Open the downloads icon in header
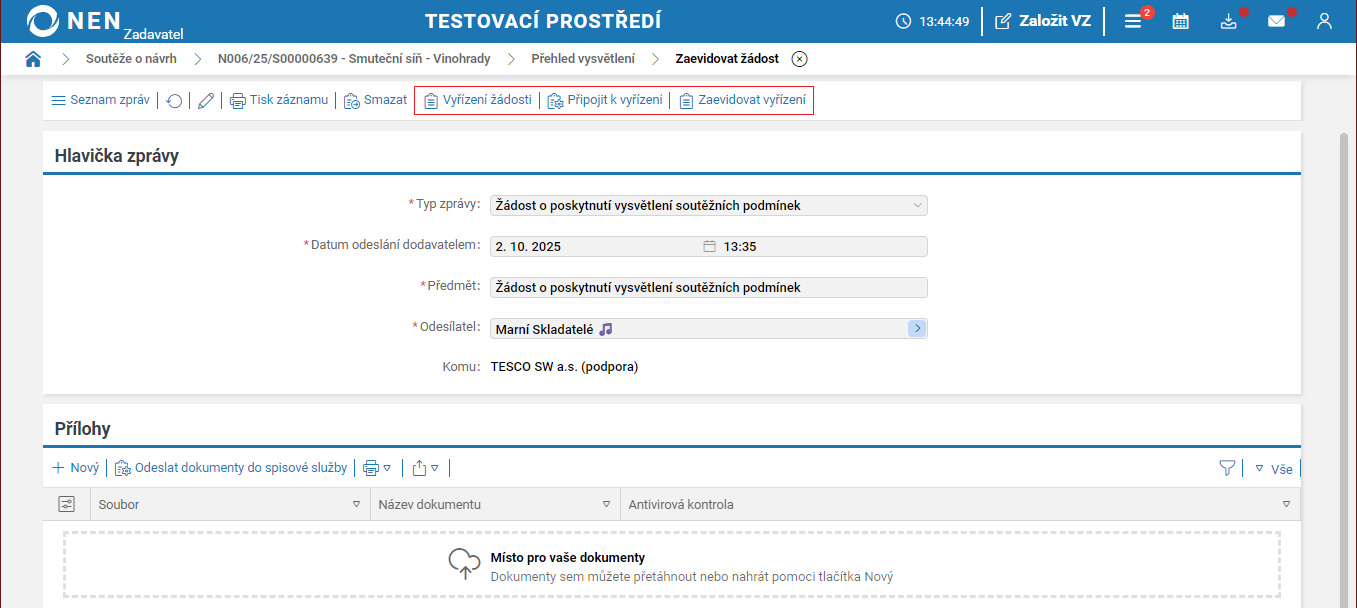The height and width of the screenshot is (608, 1357). tap(1229, 21)
